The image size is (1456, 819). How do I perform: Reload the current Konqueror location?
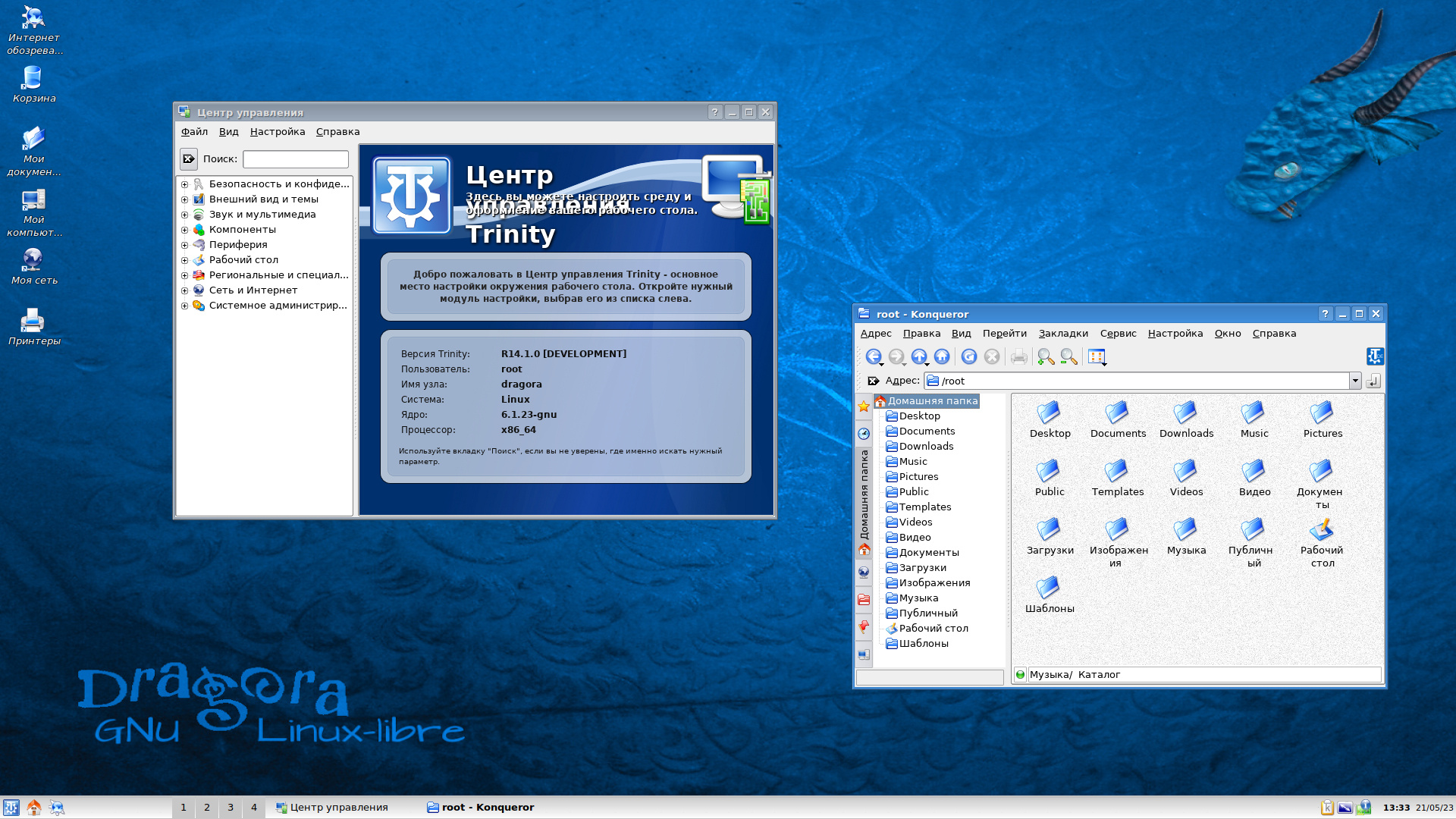[969, 356]
